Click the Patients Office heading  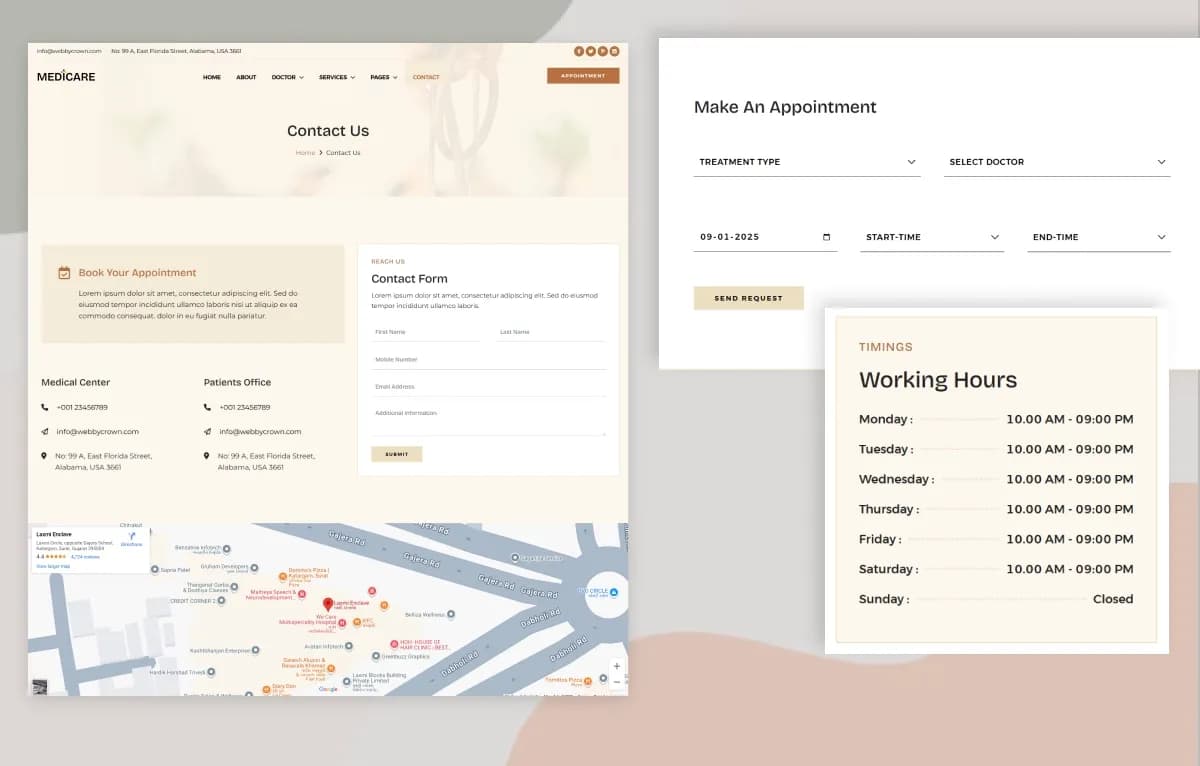237,382
